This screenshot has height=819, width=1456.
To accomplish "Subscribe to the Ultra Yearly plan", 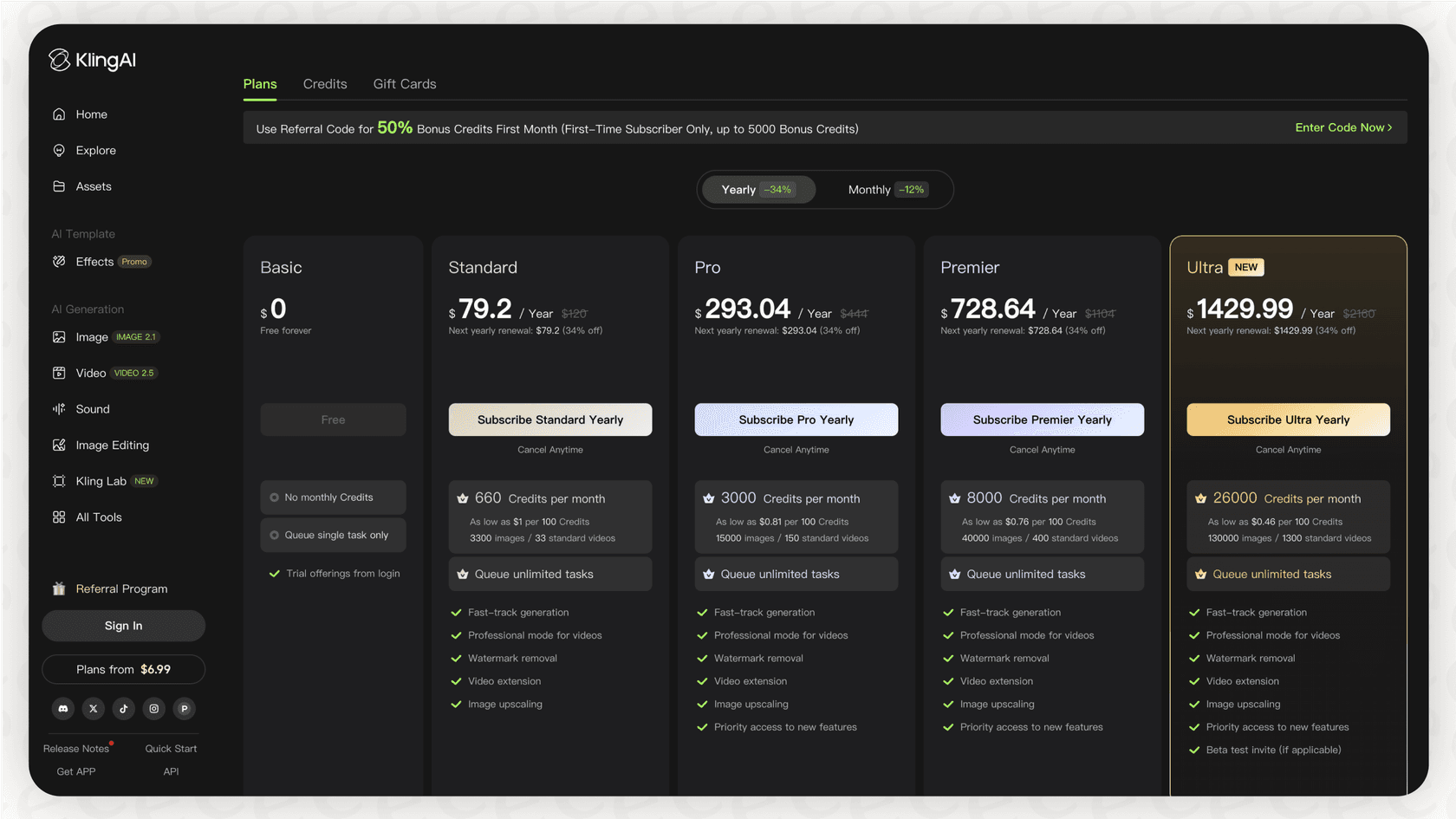I will pyautogui.click(x=1288, y=419).
